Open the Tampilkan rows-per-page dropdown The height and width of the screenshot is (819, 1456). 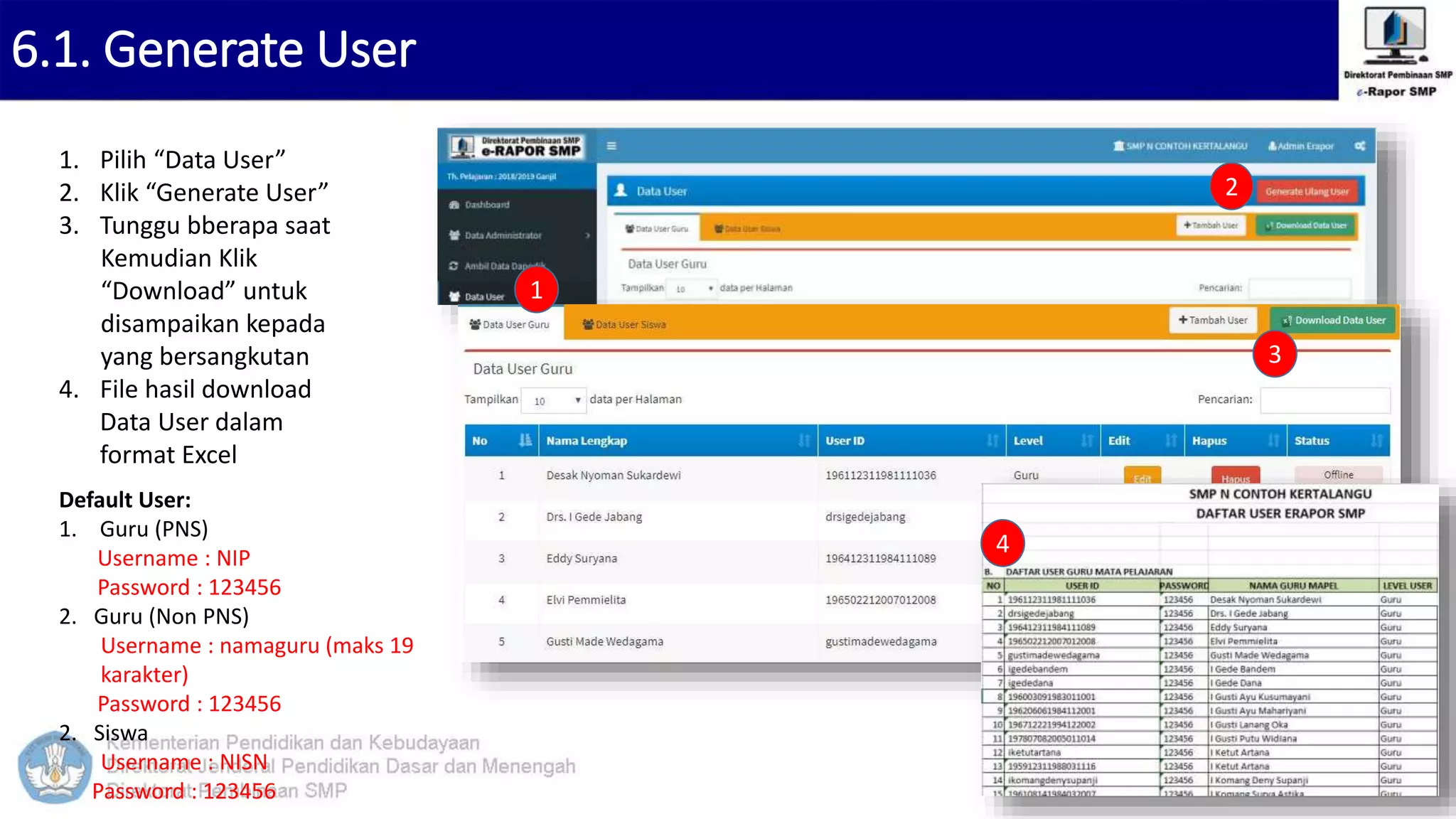(554, 400)
